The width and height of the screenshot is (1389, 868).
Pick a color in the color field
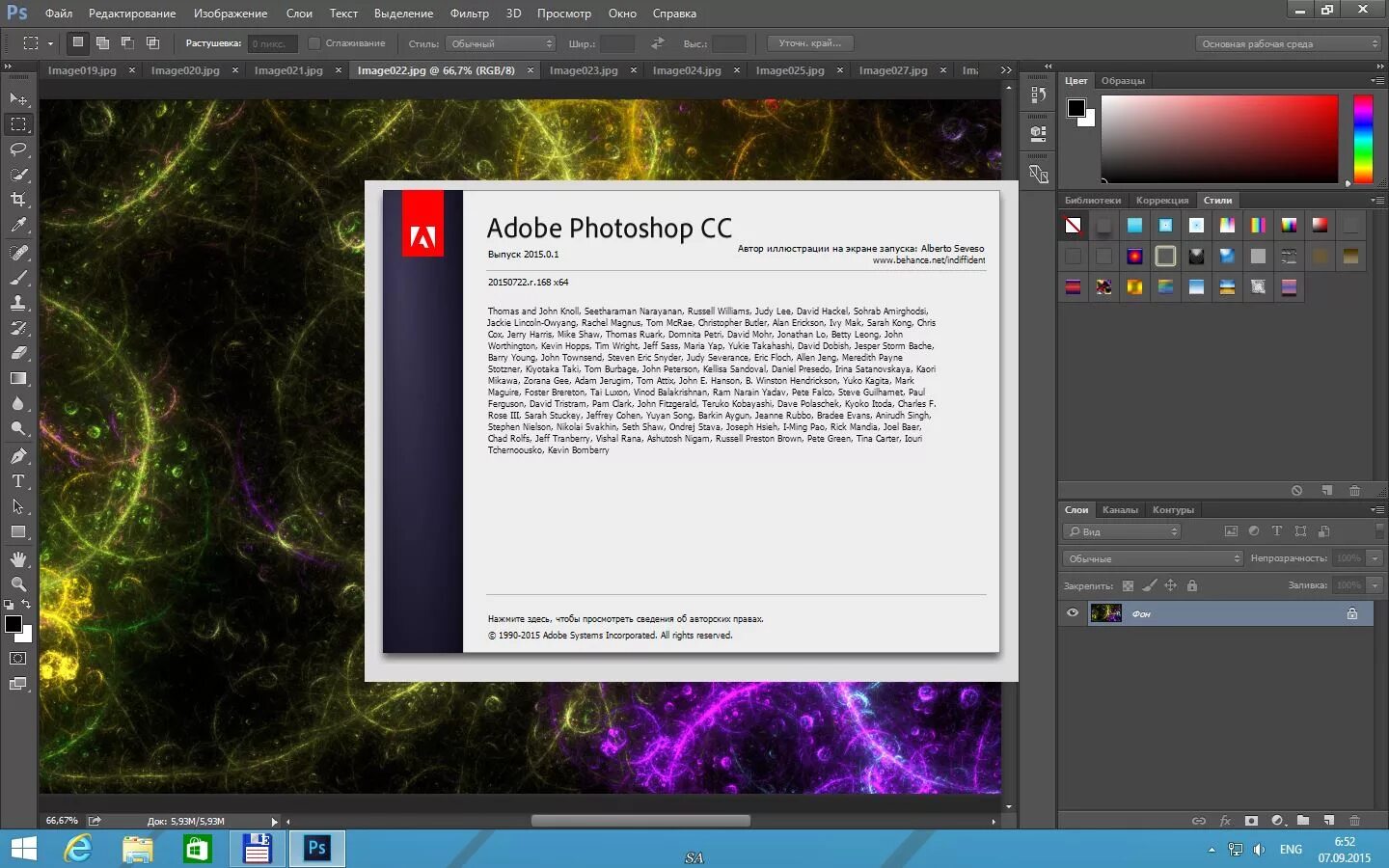coord(1220,139)
